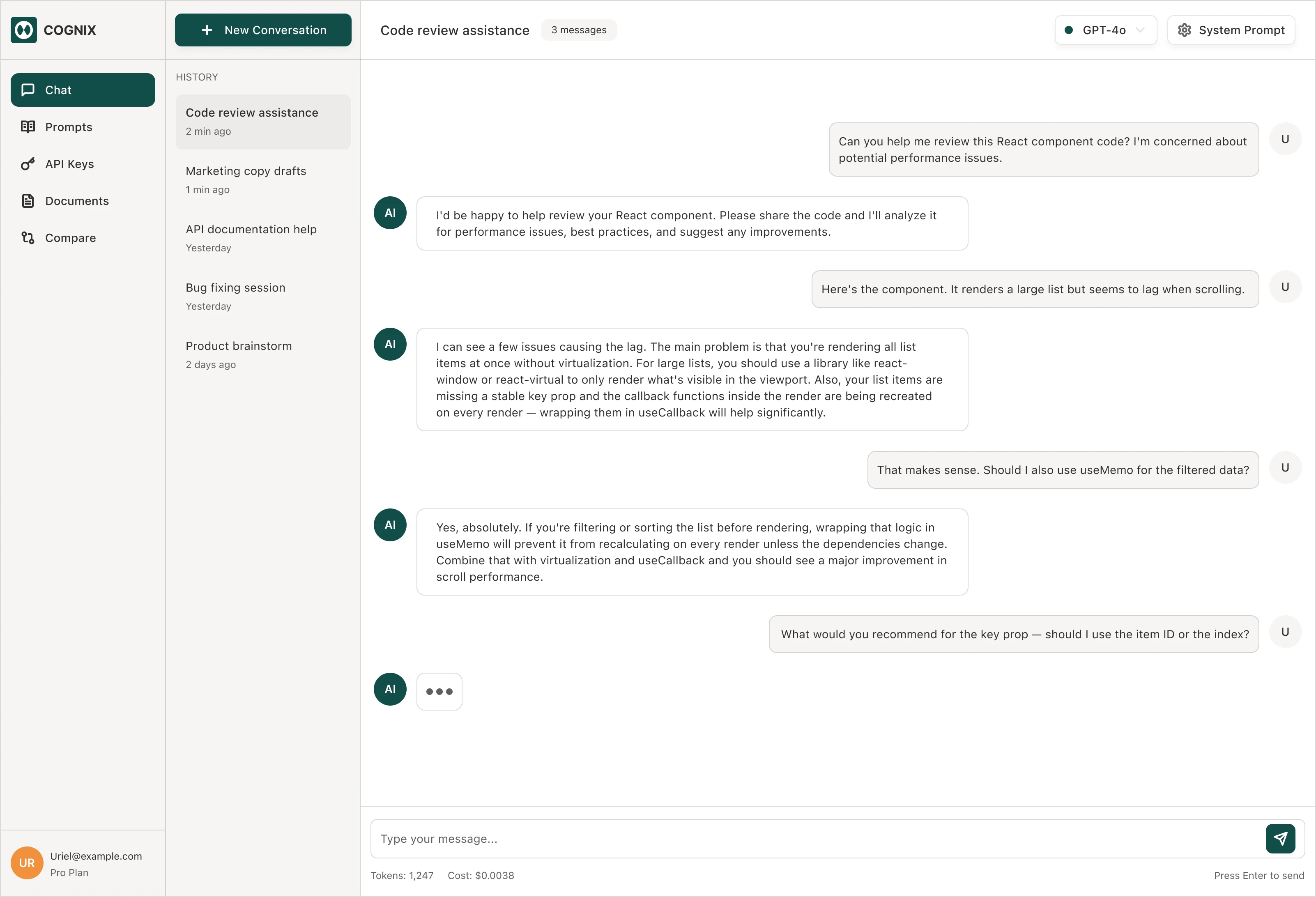
Task: Click the Cognix logo icon
Action: (x=24, y=30)
